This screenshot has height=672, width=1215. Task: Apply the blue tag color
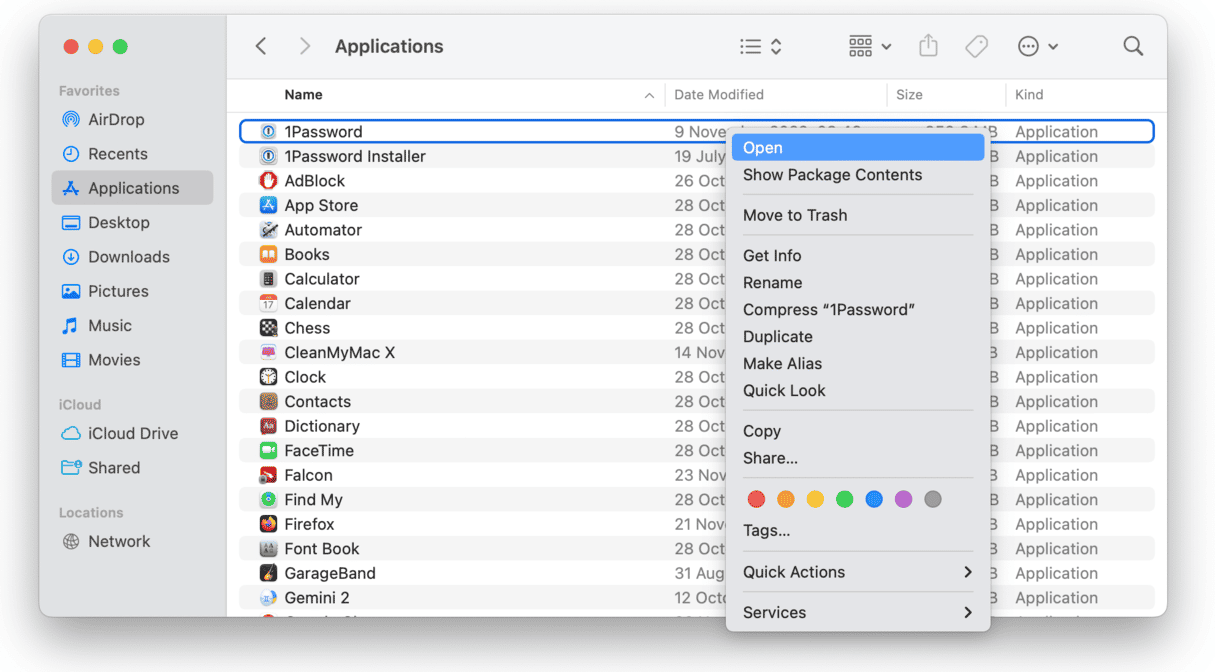tap(874, 499)
